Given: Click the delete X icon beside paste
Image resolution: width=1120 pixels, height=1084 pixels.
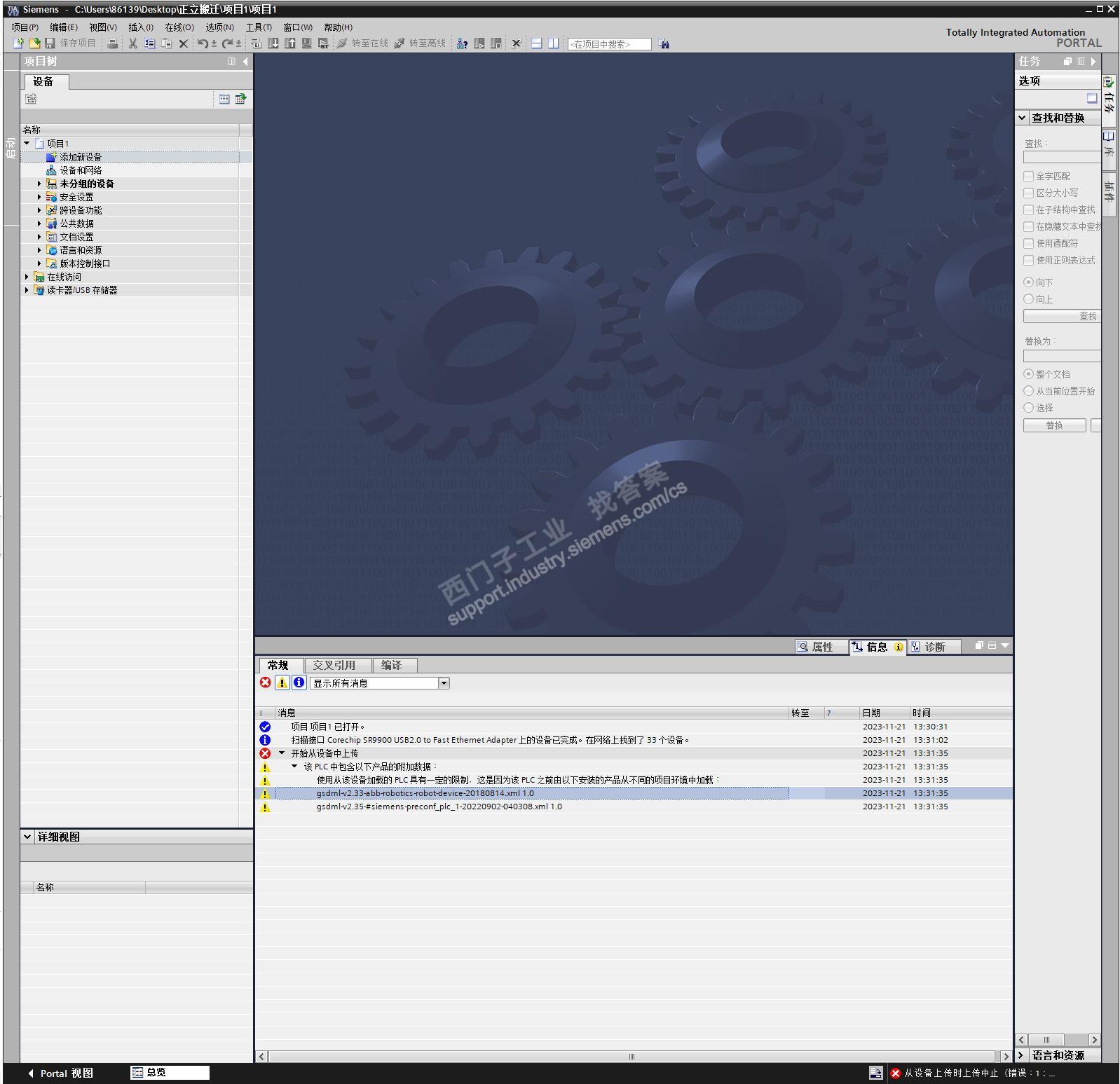Looking at the screenshot, I should pyautogui.click(x=184, y=43).
